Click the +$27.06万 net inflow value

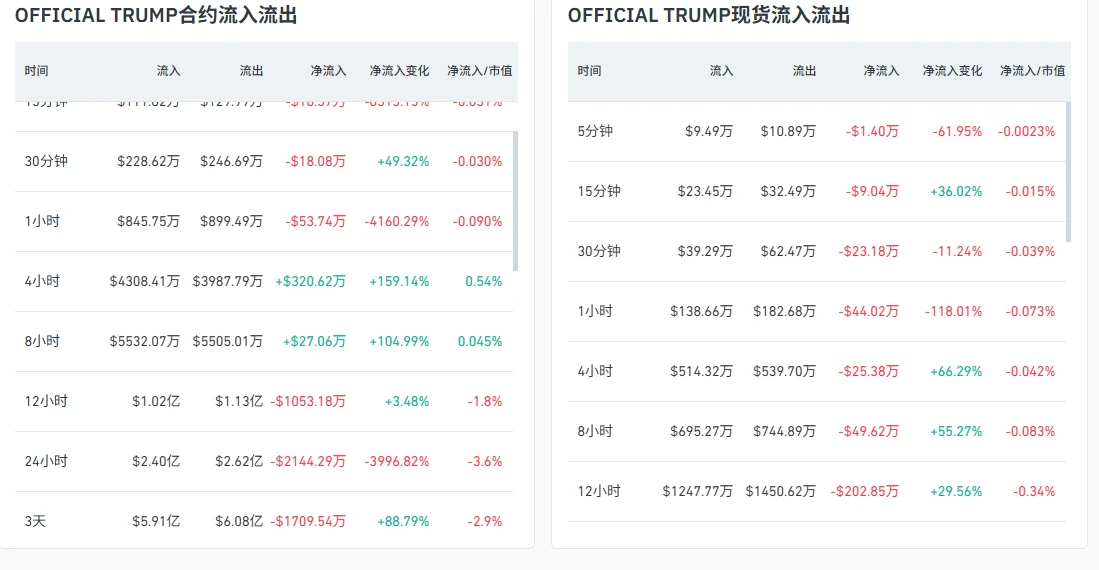tap(315, 341)
